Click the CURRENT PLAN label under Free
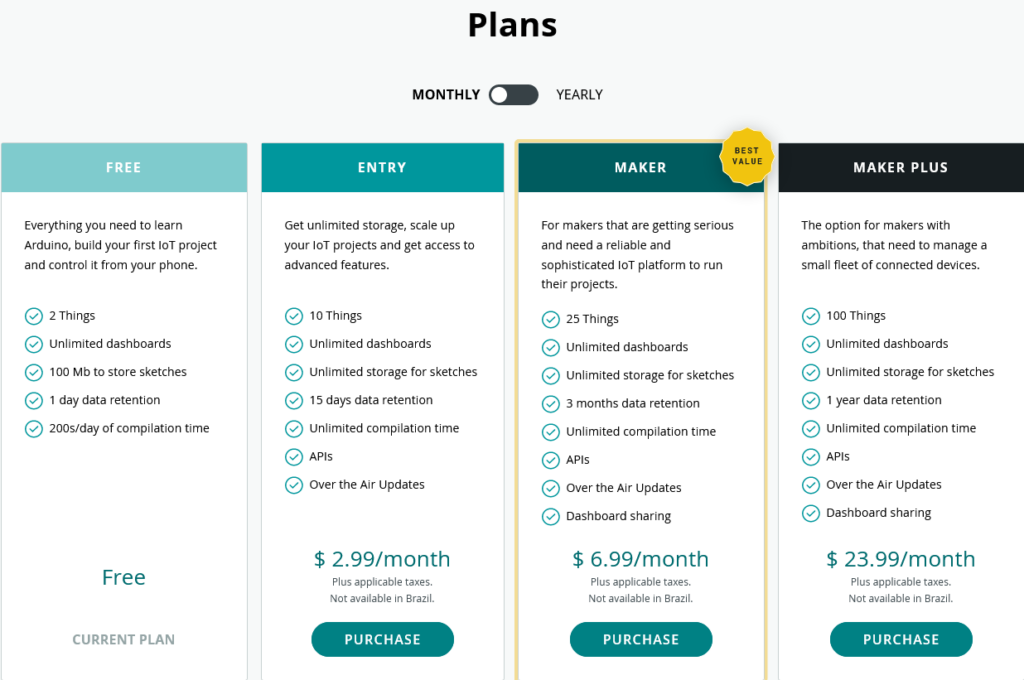 [x=123, y=640]
